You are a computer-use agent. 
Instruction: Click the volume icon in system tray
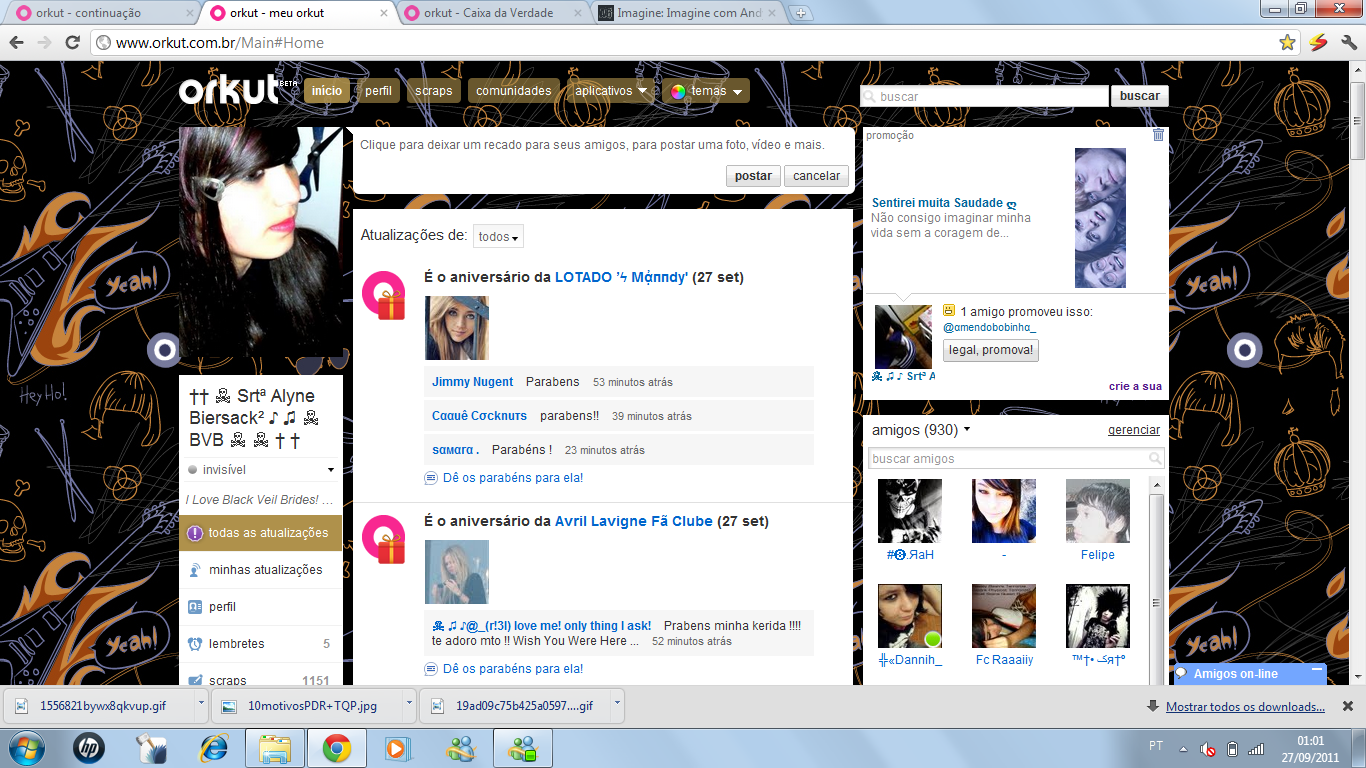coord(1208,749)
